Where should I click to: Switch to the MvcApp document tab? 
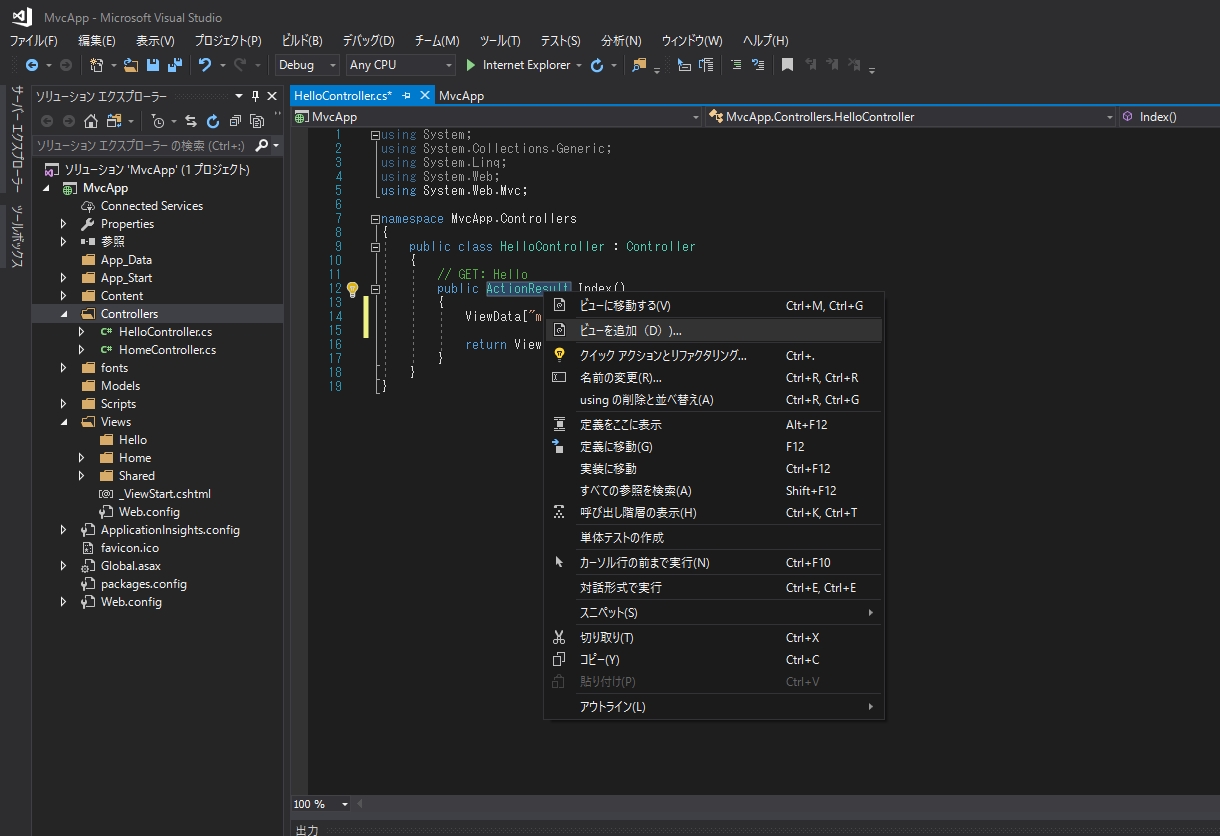(x=460, y=95)
